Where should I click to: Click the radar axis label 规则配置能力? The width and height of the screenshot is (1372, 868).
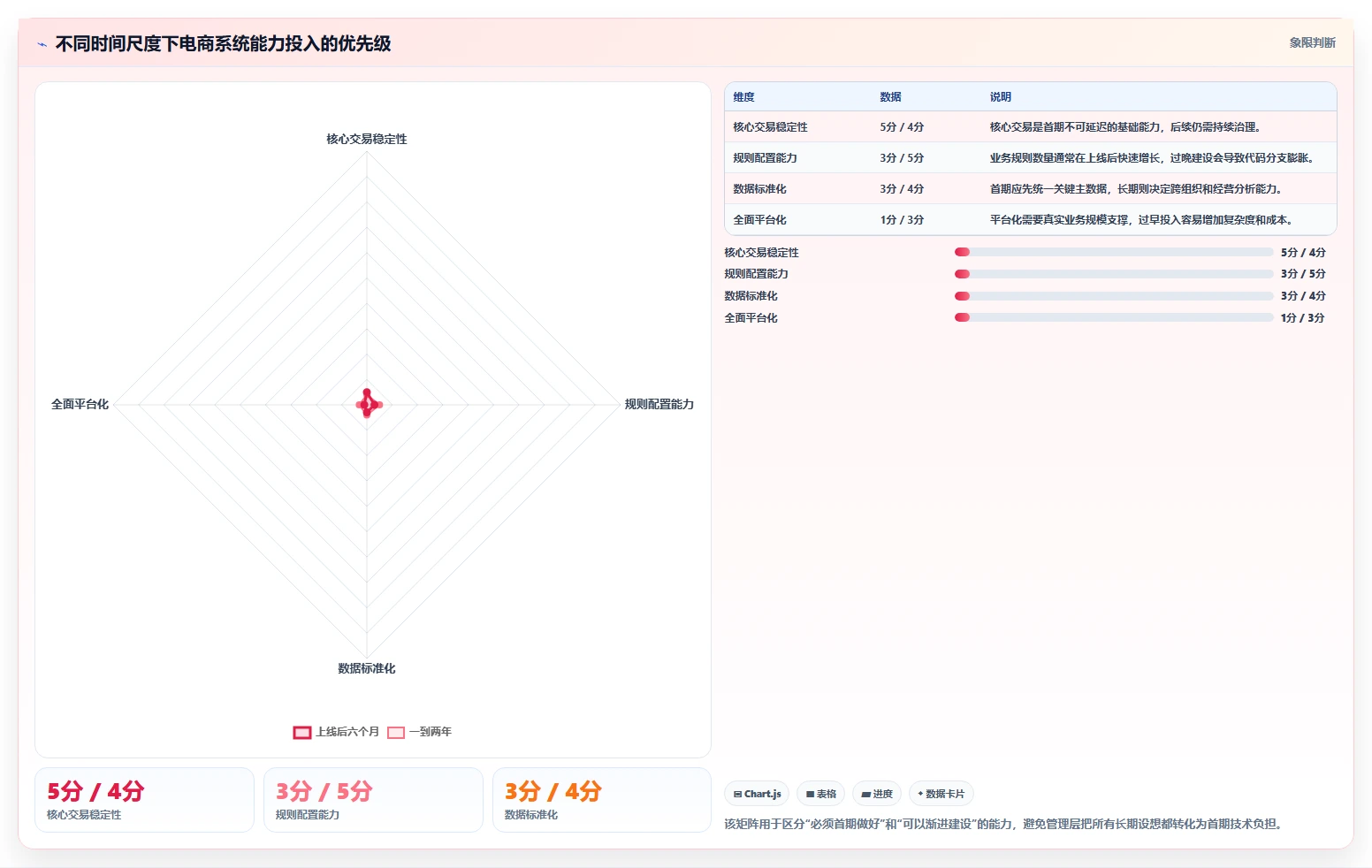[659, 404]
